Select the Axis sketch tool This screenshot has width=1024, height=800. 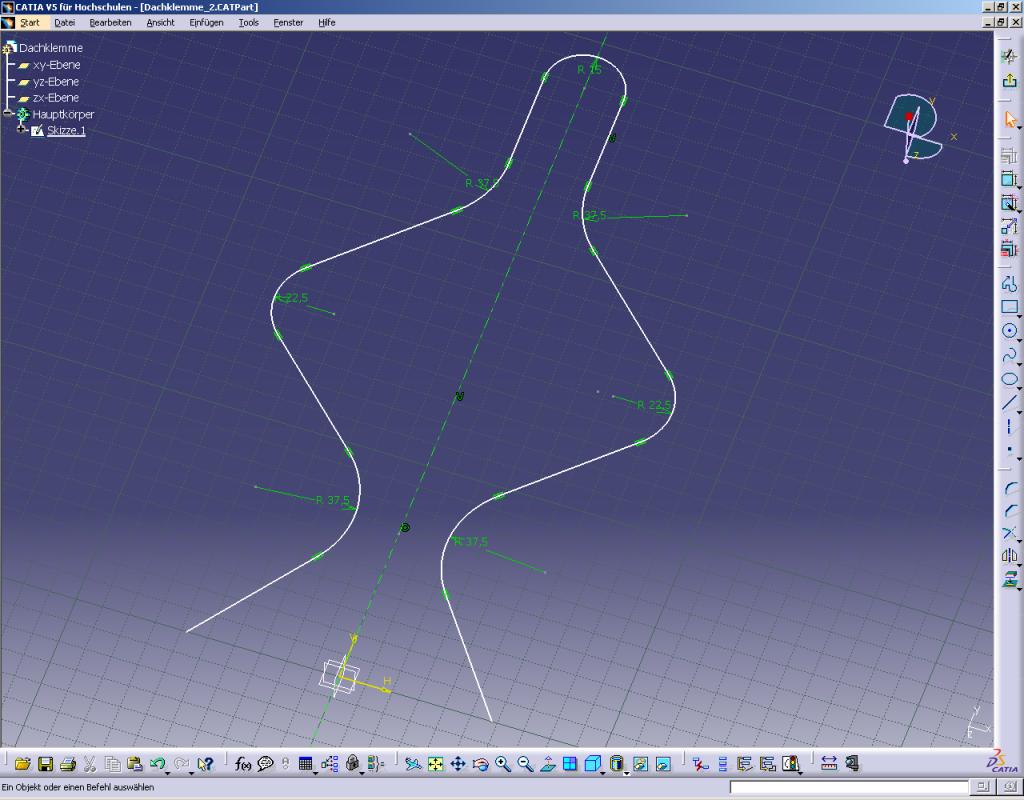[1009, 426]
